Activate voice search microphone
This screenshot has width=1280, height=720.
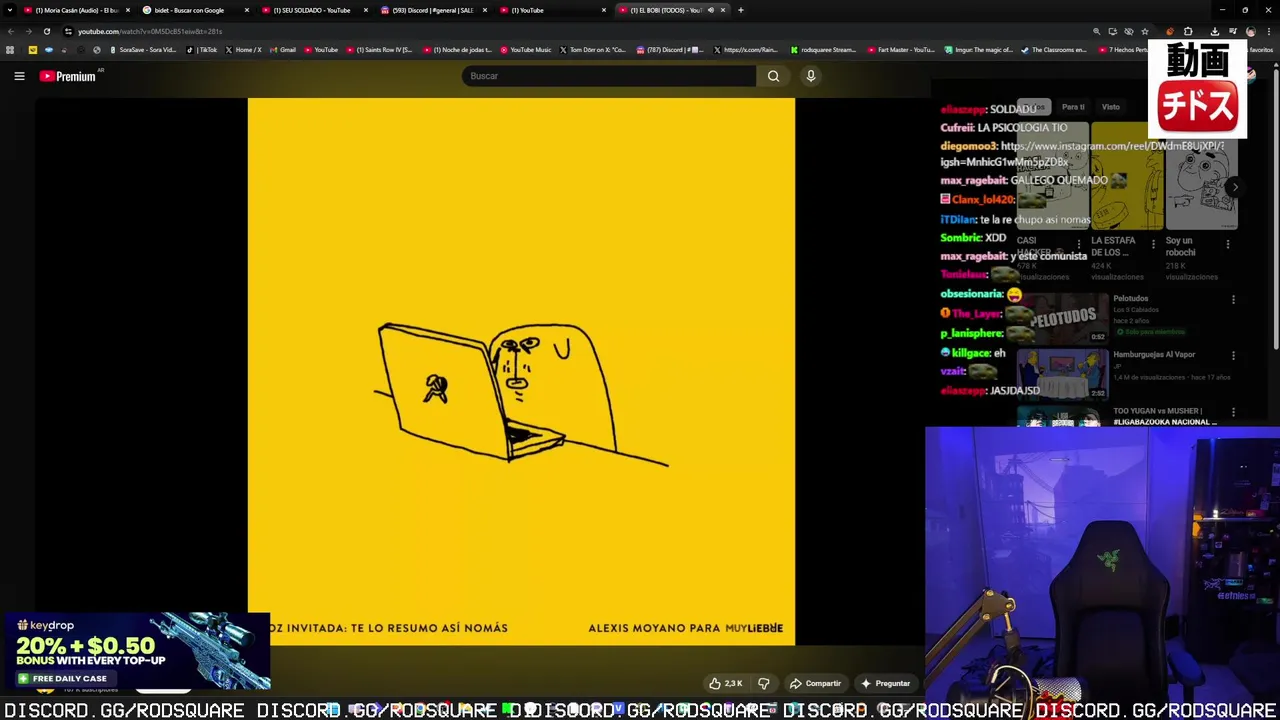point(811,76)
